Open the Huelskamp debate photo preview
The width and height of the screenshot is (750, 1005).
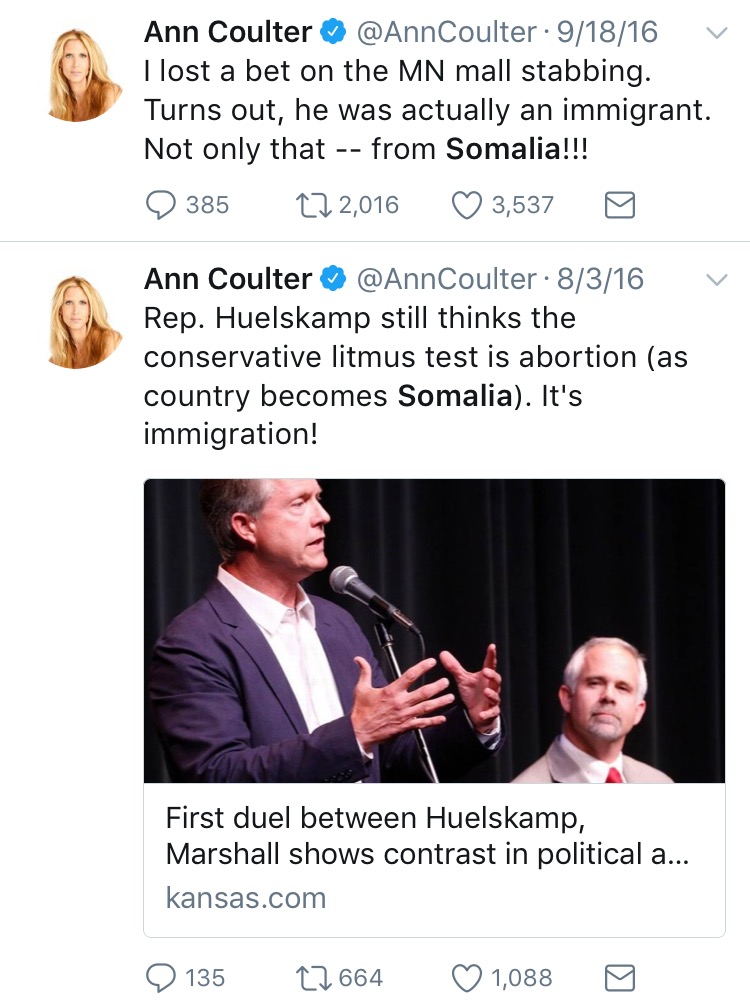(x=434, y=631)
